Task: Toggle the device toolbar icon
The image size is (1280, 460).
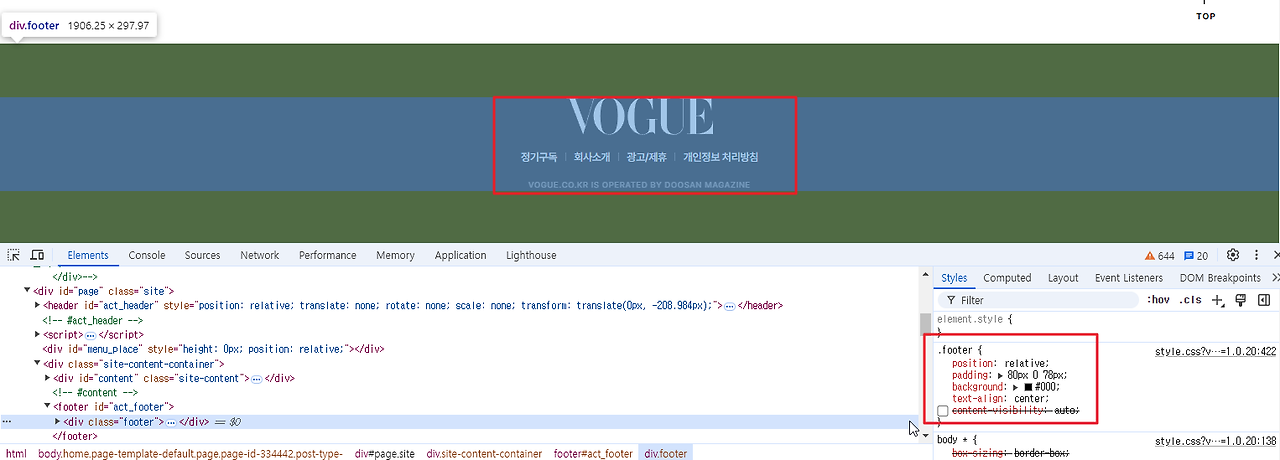Action: [37, 256]
